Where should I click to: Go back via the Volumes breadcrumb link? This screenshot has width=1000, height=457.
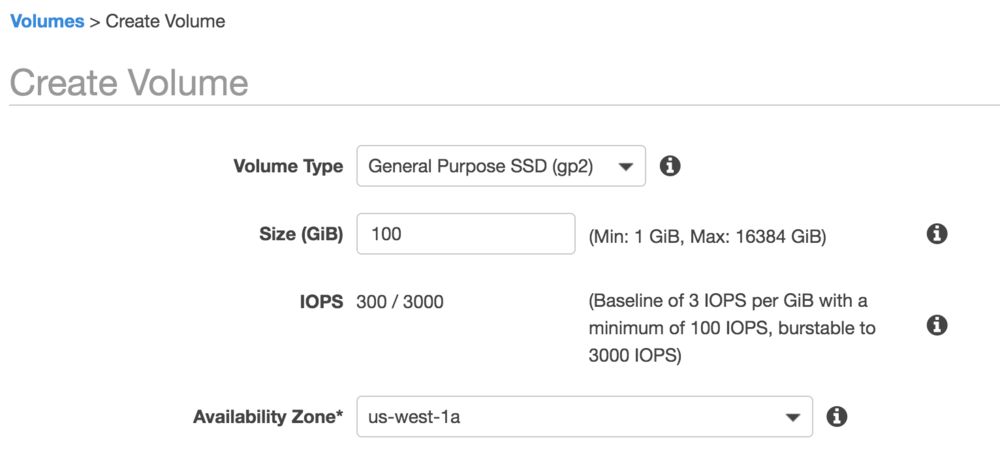point(47,21)
